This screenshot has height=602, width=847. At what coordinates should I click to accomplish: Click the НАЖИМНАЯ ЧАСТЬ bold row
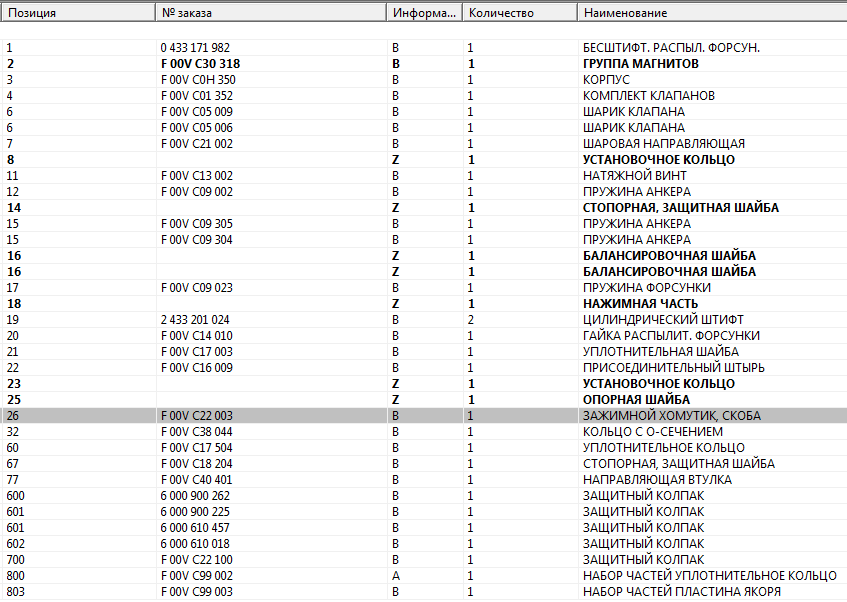tap(640, 304)
